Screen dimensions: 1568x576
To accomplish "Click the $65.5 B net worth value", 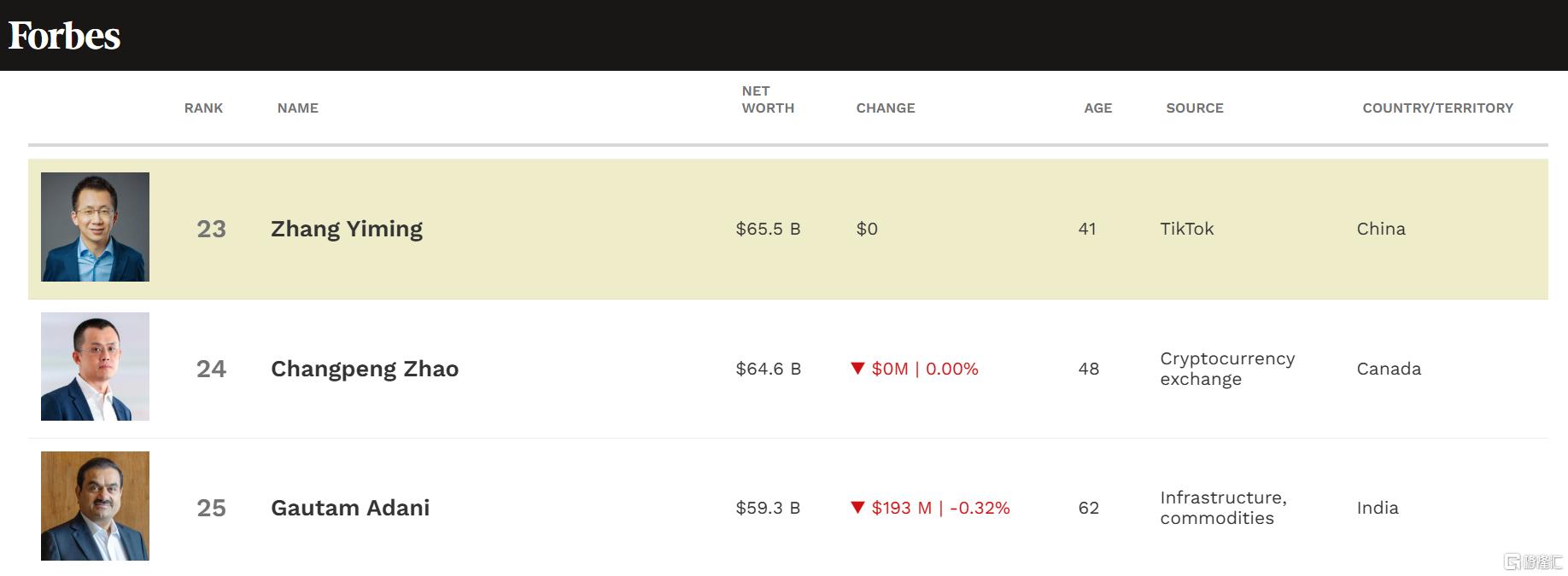I will 768,229.
